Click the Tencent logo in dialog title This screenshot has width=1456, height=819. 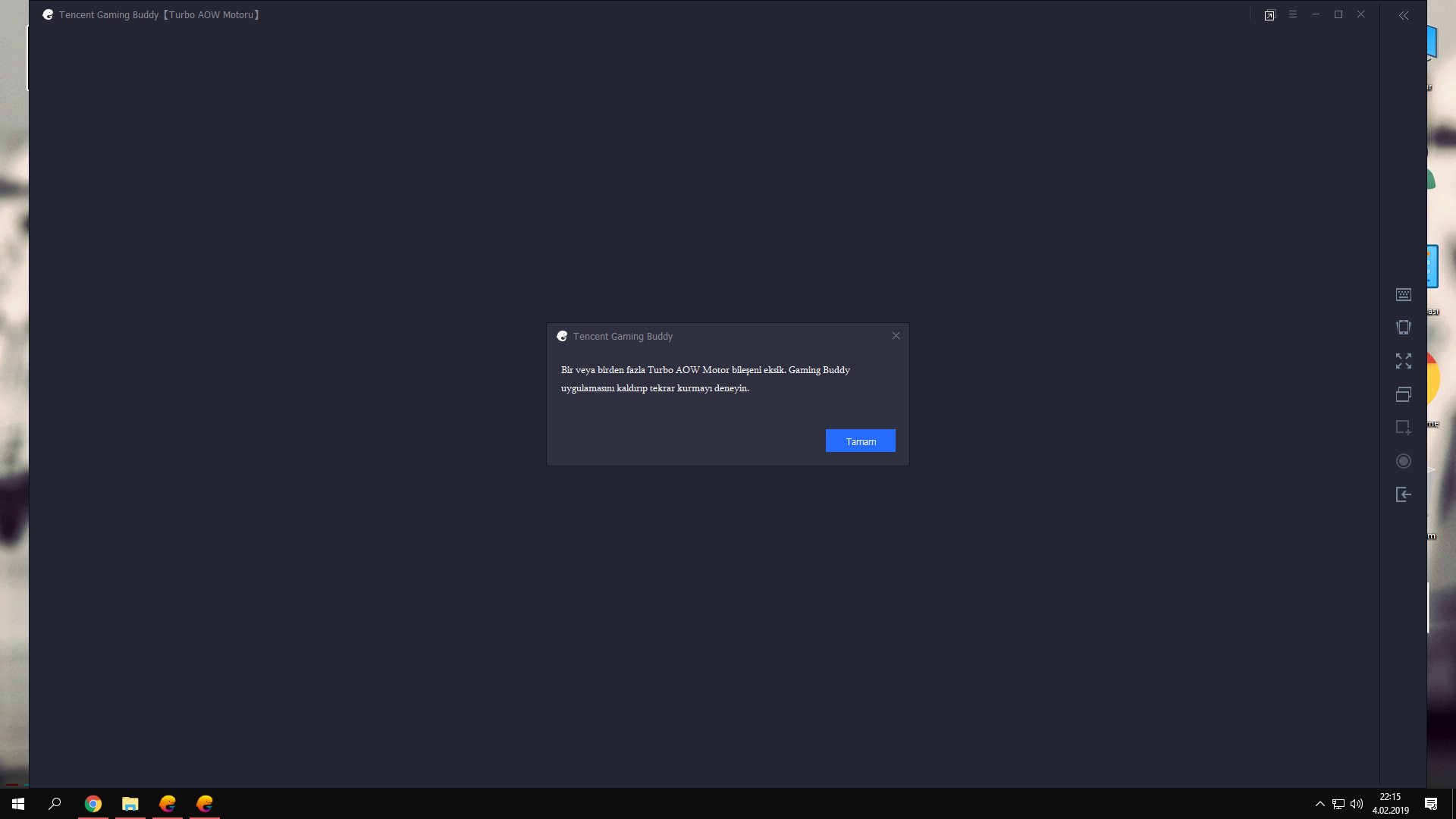[562, 336]
